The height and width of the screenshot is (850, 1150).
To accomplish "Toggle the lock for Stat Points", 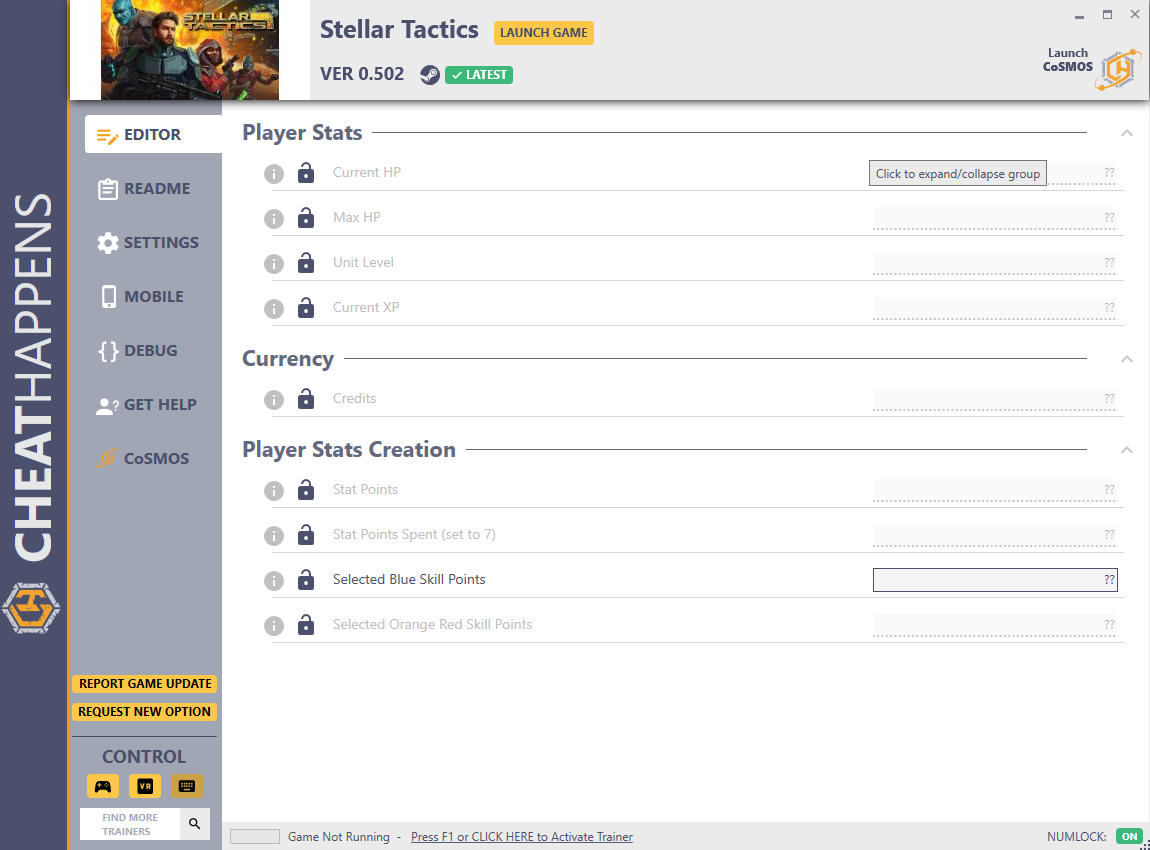I will 306,489.
